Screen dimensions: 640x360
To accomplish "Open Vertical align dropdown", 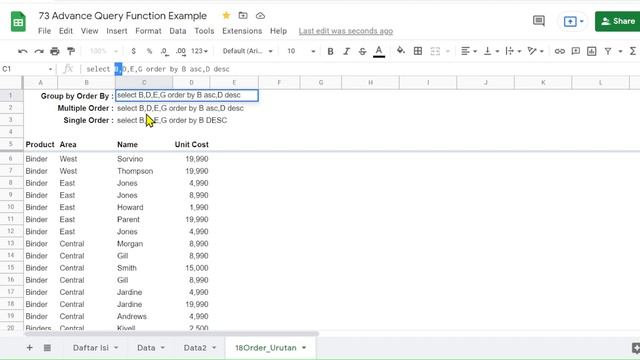I will tap(491, 51).
